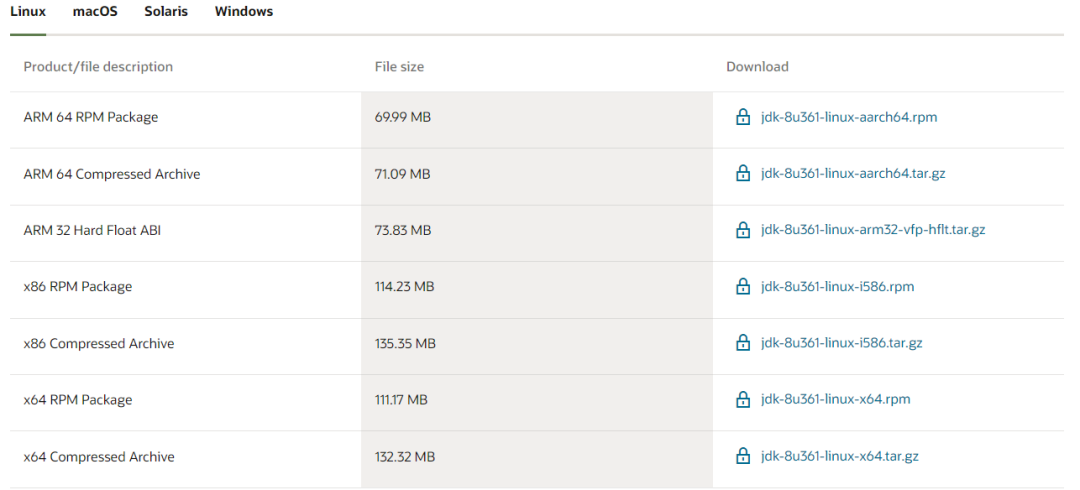Click lock icon beside jdk-8u361-linux-aarch64.rpm
The image size is (1080, 490).
tap(743, 117)
